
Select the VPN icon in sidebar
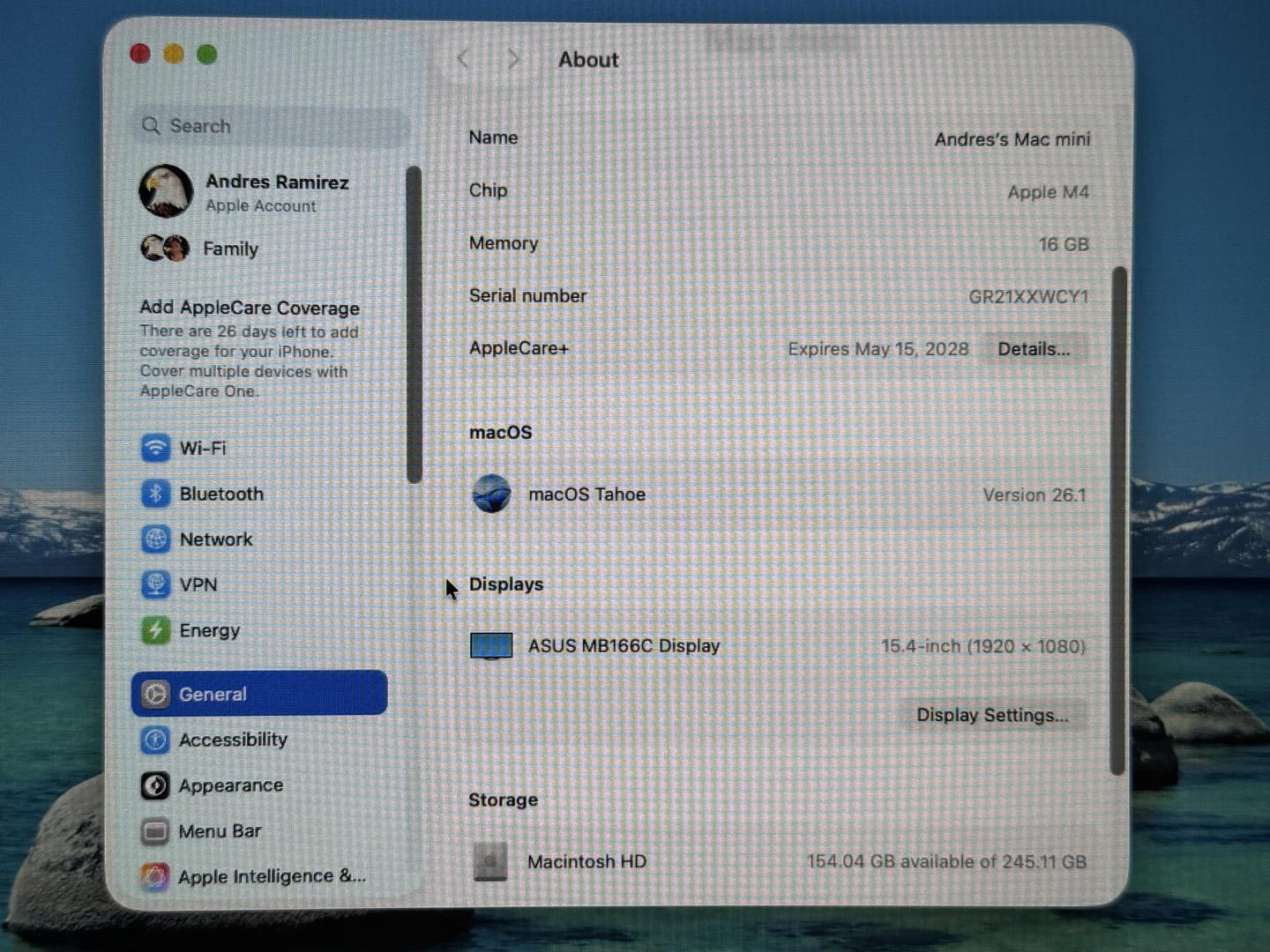tap(155, 584)
